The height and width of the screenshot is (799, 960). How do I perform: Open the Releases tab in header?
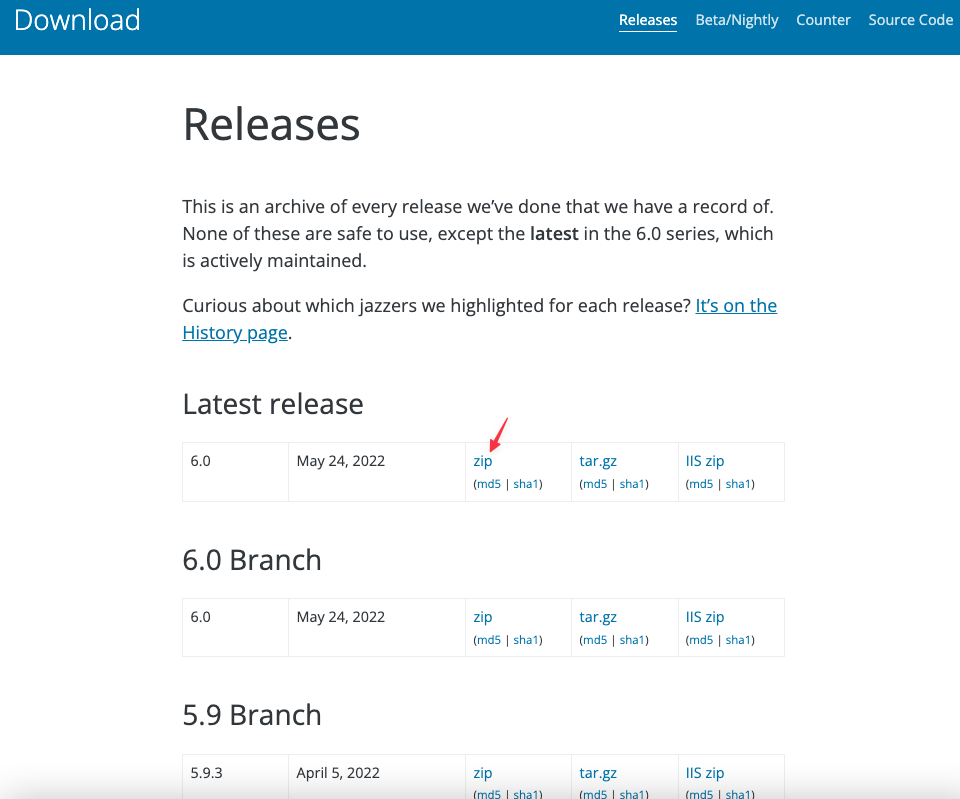tap(648, 20)
